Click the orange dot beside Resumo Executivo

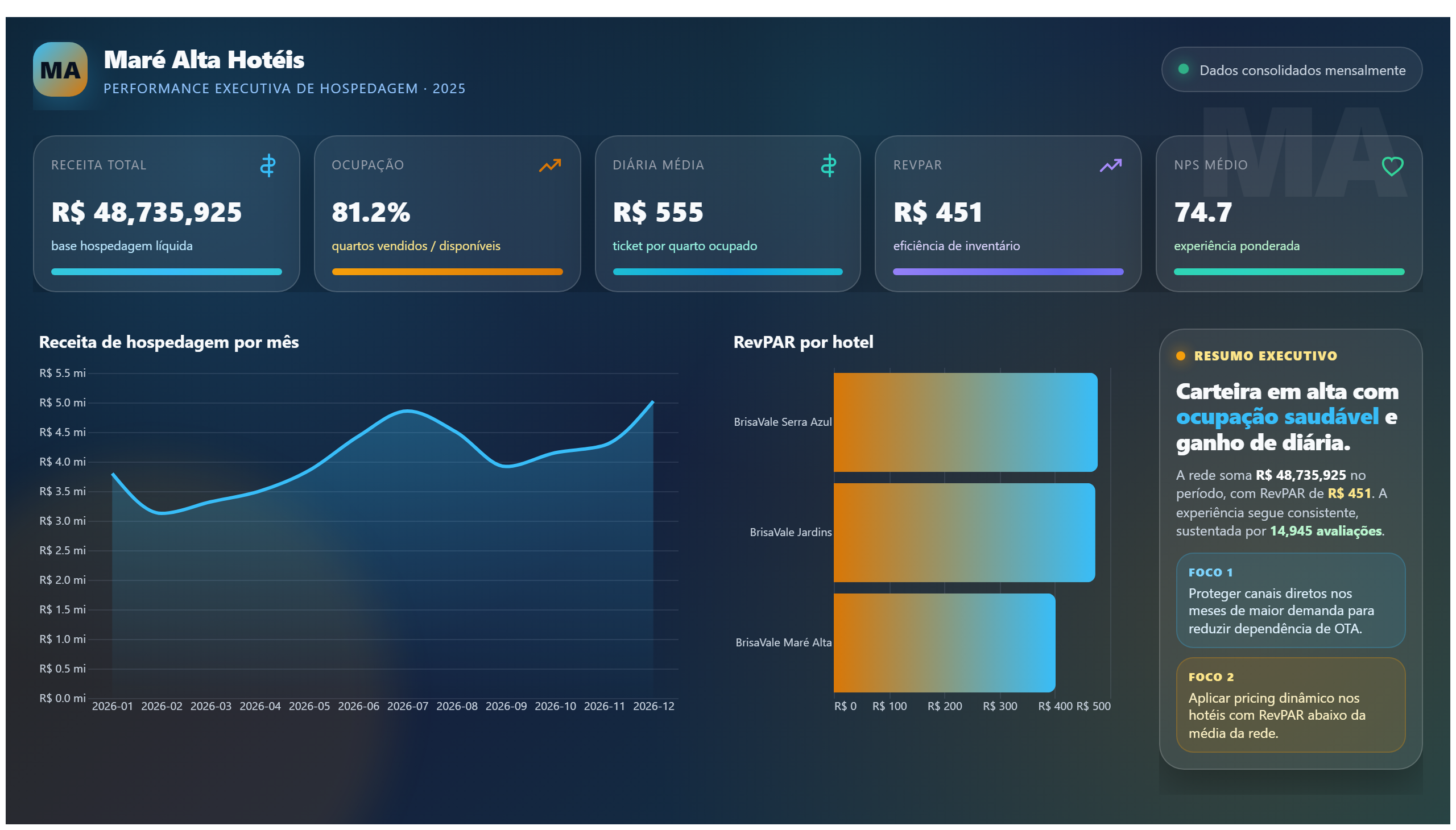point(1181,356)
